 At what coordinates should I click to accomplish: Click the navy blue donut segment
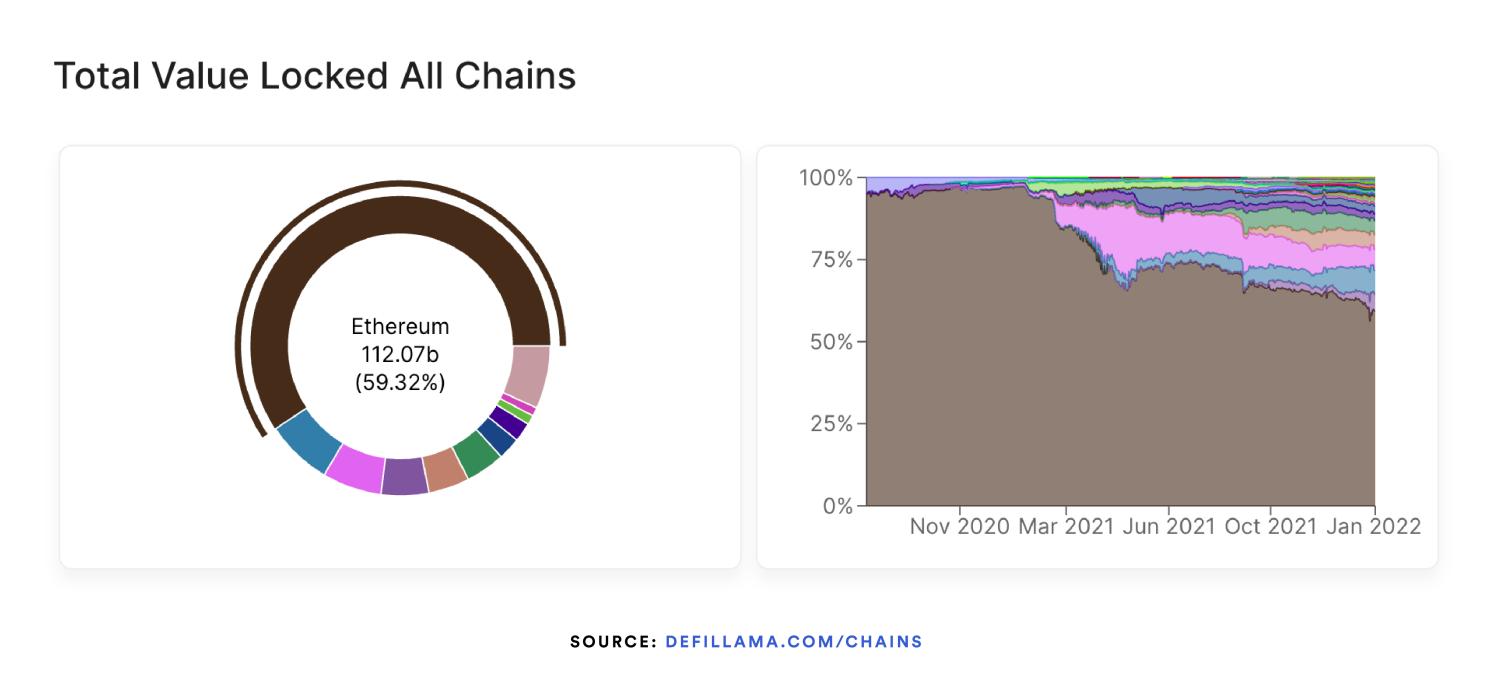click(x=497, y=436)
